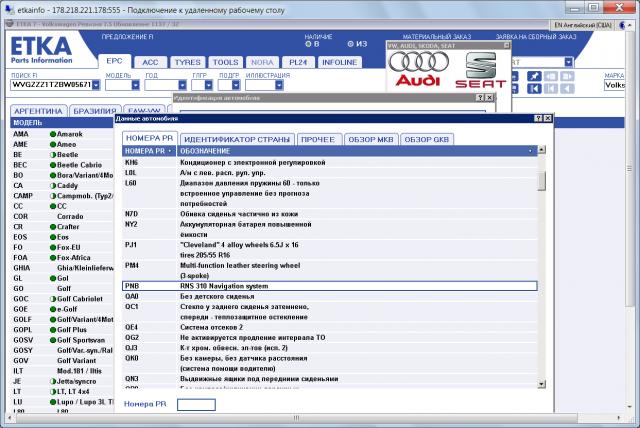Switch to the EPC tab
This screenshot has width=640, height=428.
pyautogui.click(x=114, y=61)
